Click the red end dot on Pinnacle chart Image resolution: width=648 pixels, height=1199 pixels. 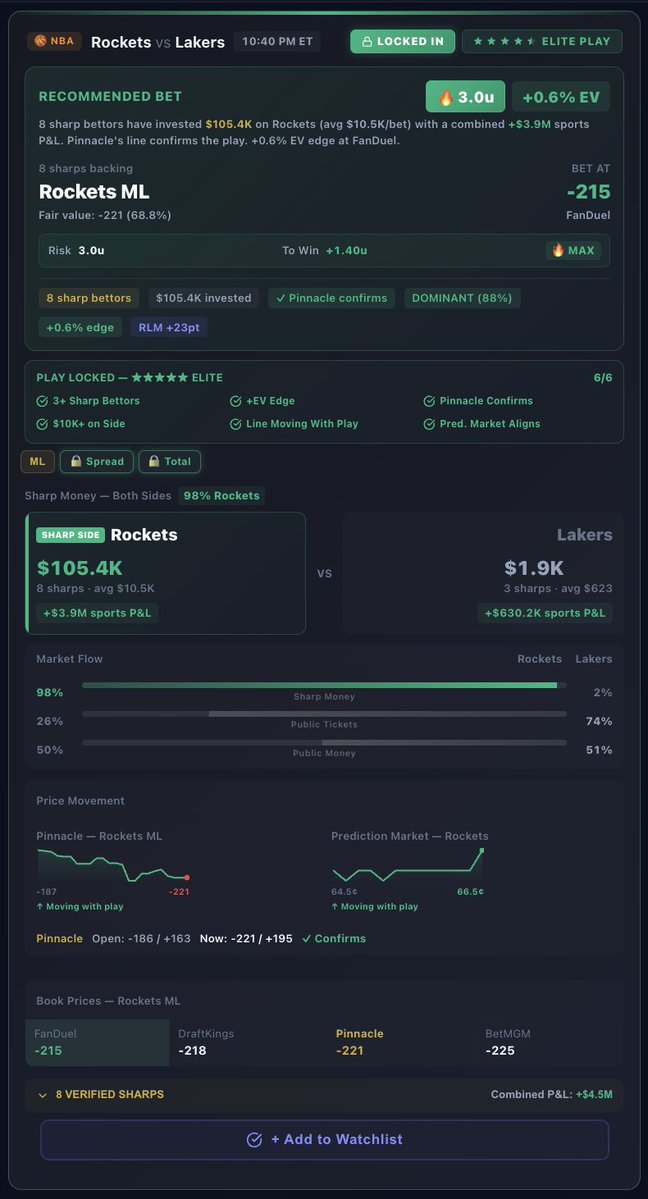pos(187,878)
